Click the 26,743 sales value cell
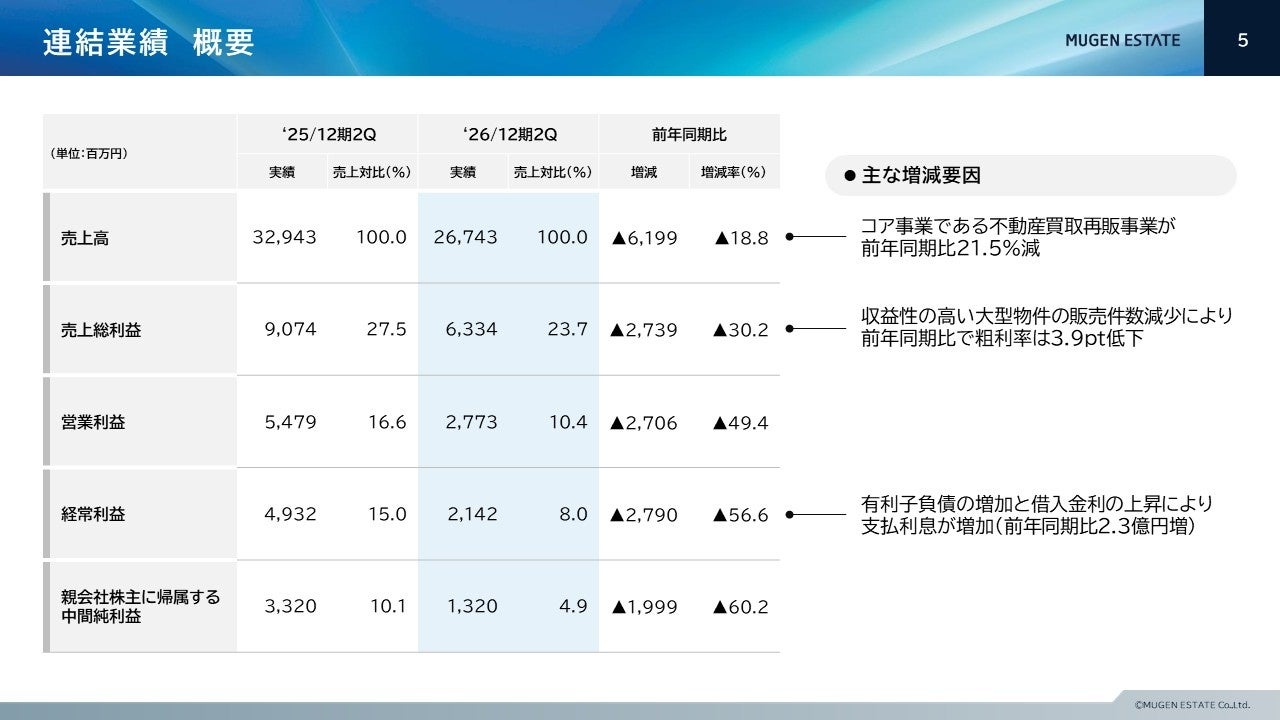This screenshot has width=1280, height=720. (x=465, y=237)
